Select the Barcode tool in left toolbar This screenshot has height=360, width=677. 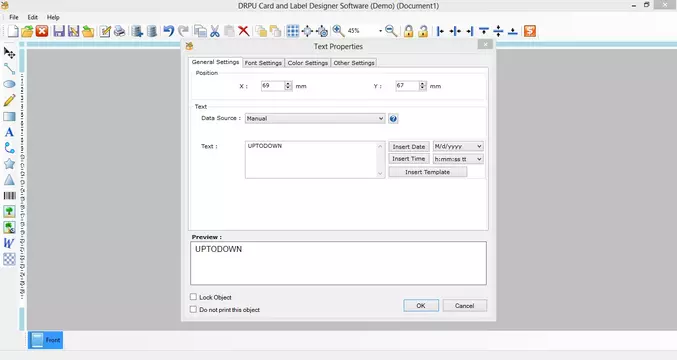tap(9, 196)
